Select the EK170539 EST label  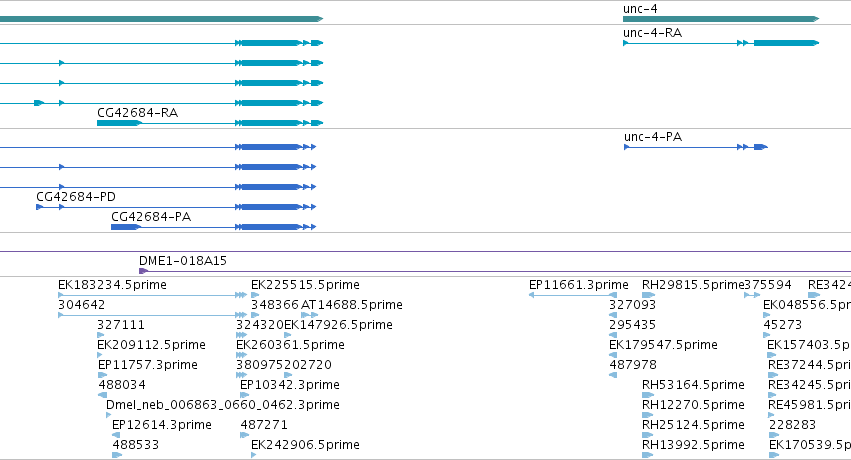pyautogui.click(x=810, y=445)
